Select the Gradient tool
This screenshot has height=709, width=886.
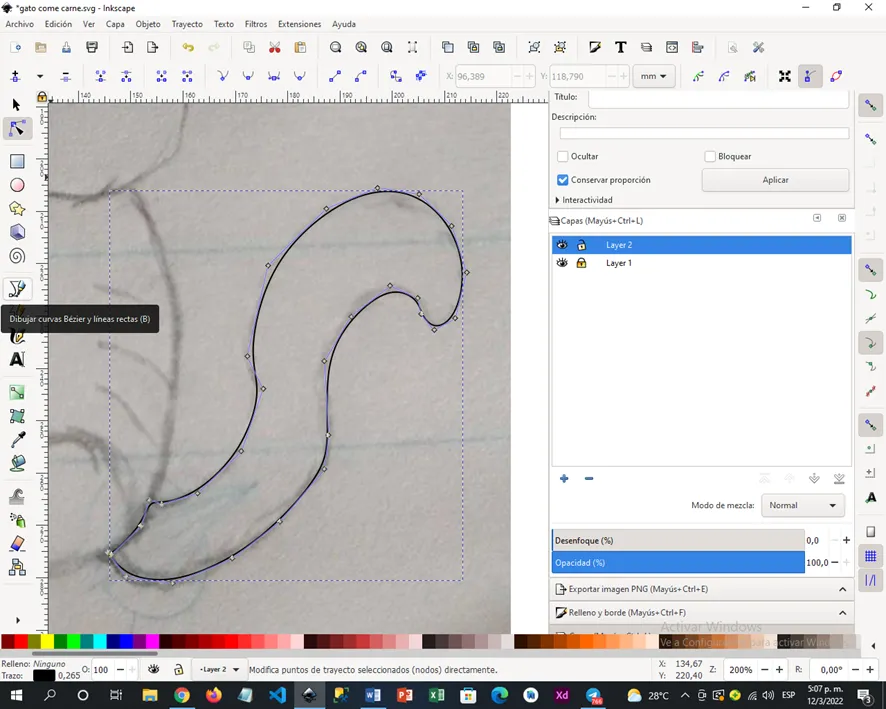click(17, 393)
